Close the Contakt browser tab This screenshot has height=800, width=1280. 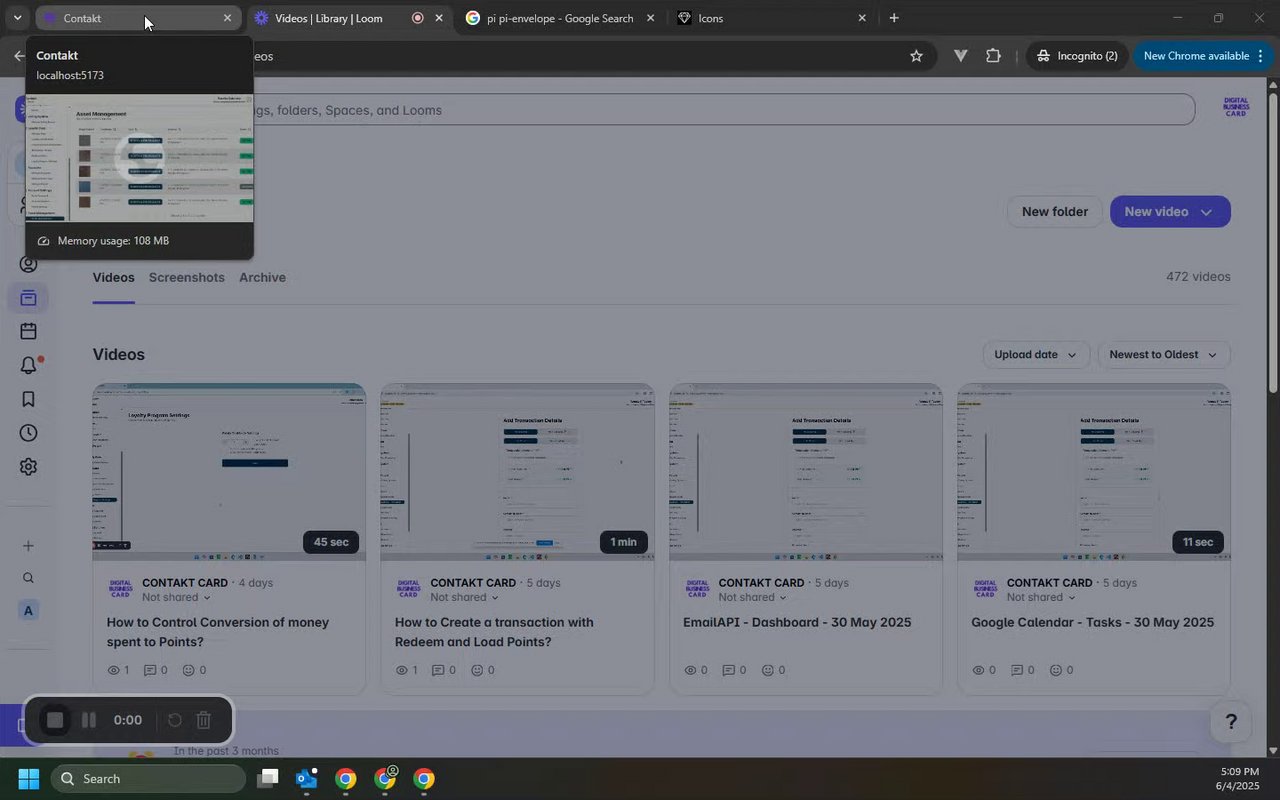(227, 18)
